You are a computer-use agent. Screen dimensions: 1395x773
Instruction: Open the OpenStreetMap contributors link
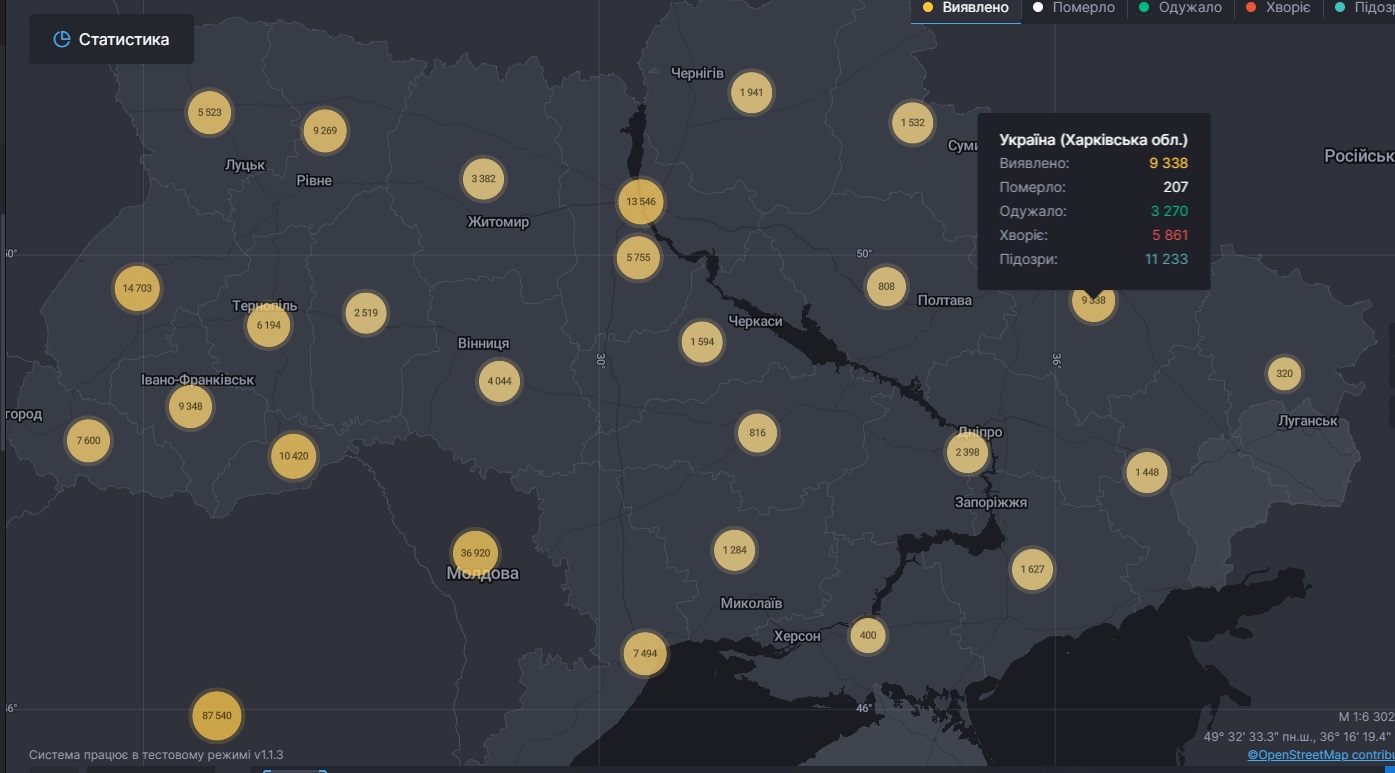(1320, 755)
